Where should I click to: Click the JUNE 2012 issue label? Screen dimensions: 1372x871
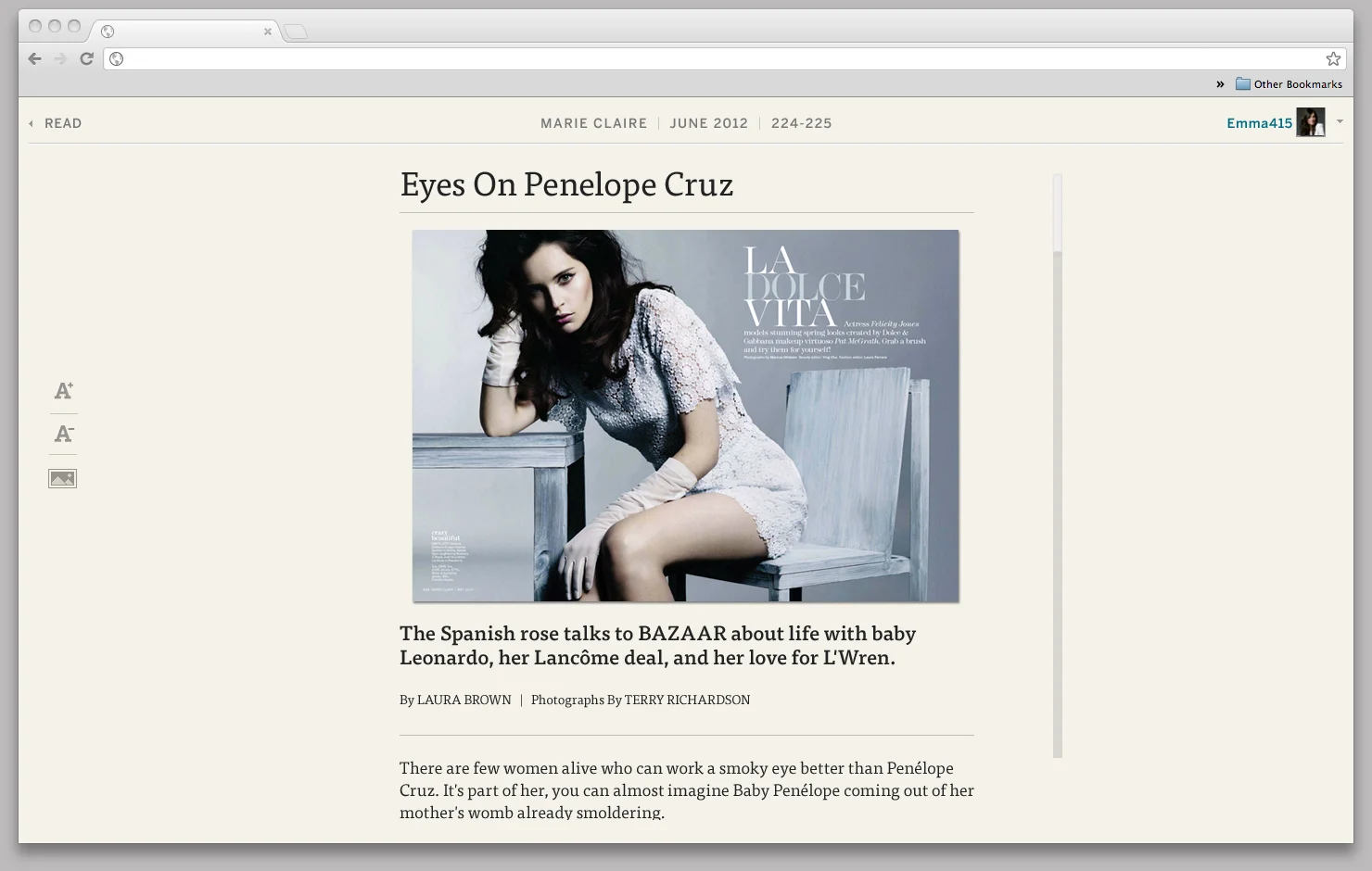[709, 123]
